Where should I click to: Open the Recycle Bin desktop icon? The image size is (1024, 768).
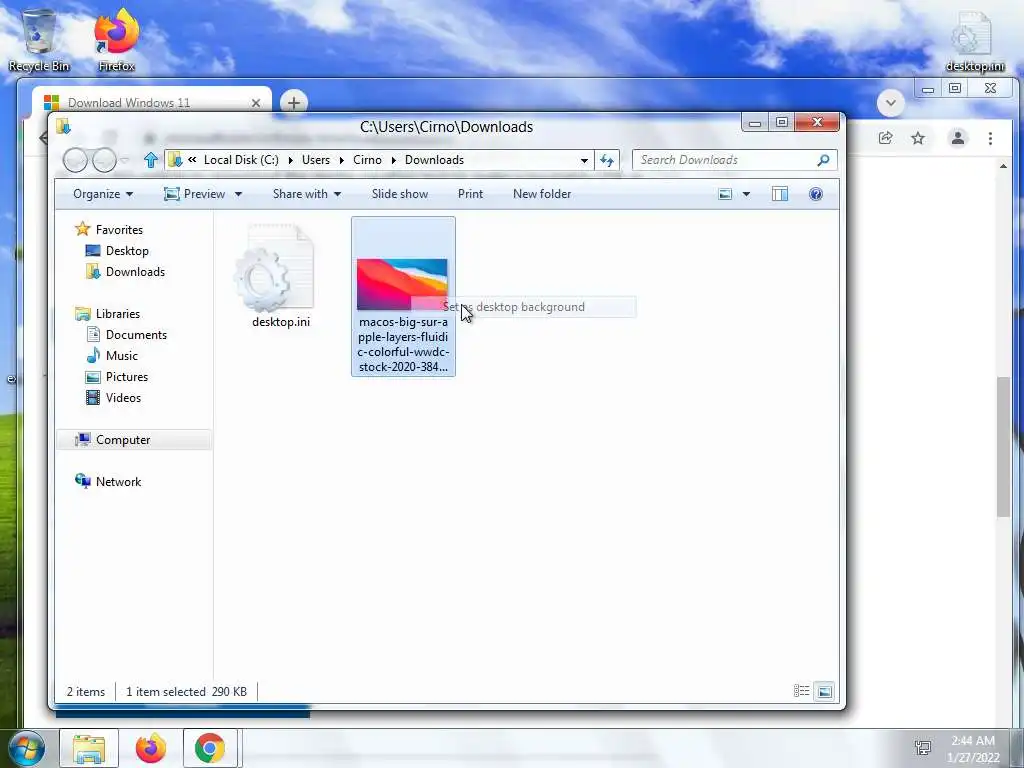(39, 41)
